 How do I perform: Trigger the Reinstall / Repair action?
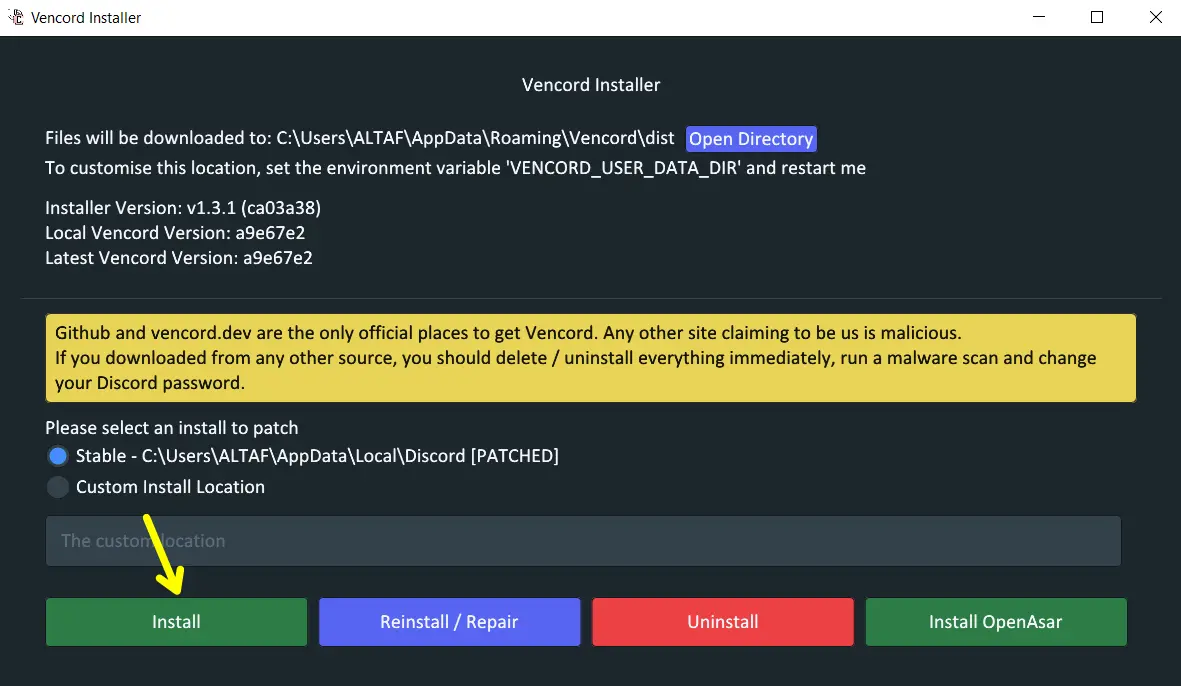pos(449,621)
